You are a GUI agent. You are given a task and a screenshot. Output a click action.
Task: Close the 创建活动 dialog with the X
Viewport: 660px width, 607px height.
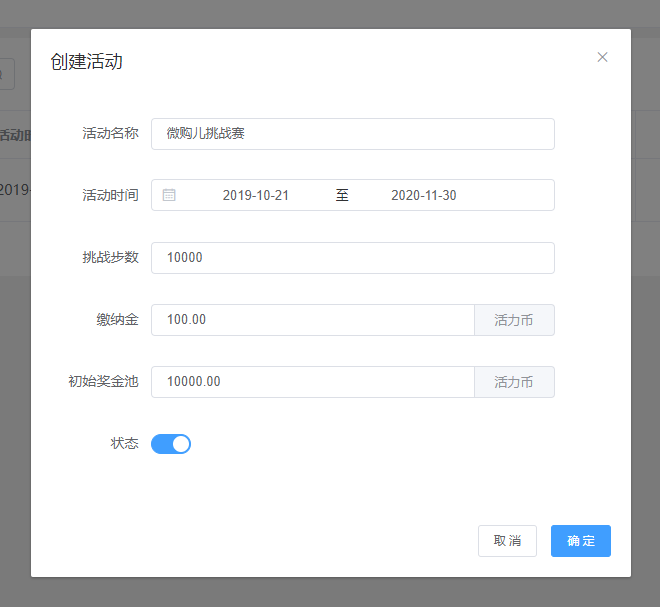click(x=602, y=57)
